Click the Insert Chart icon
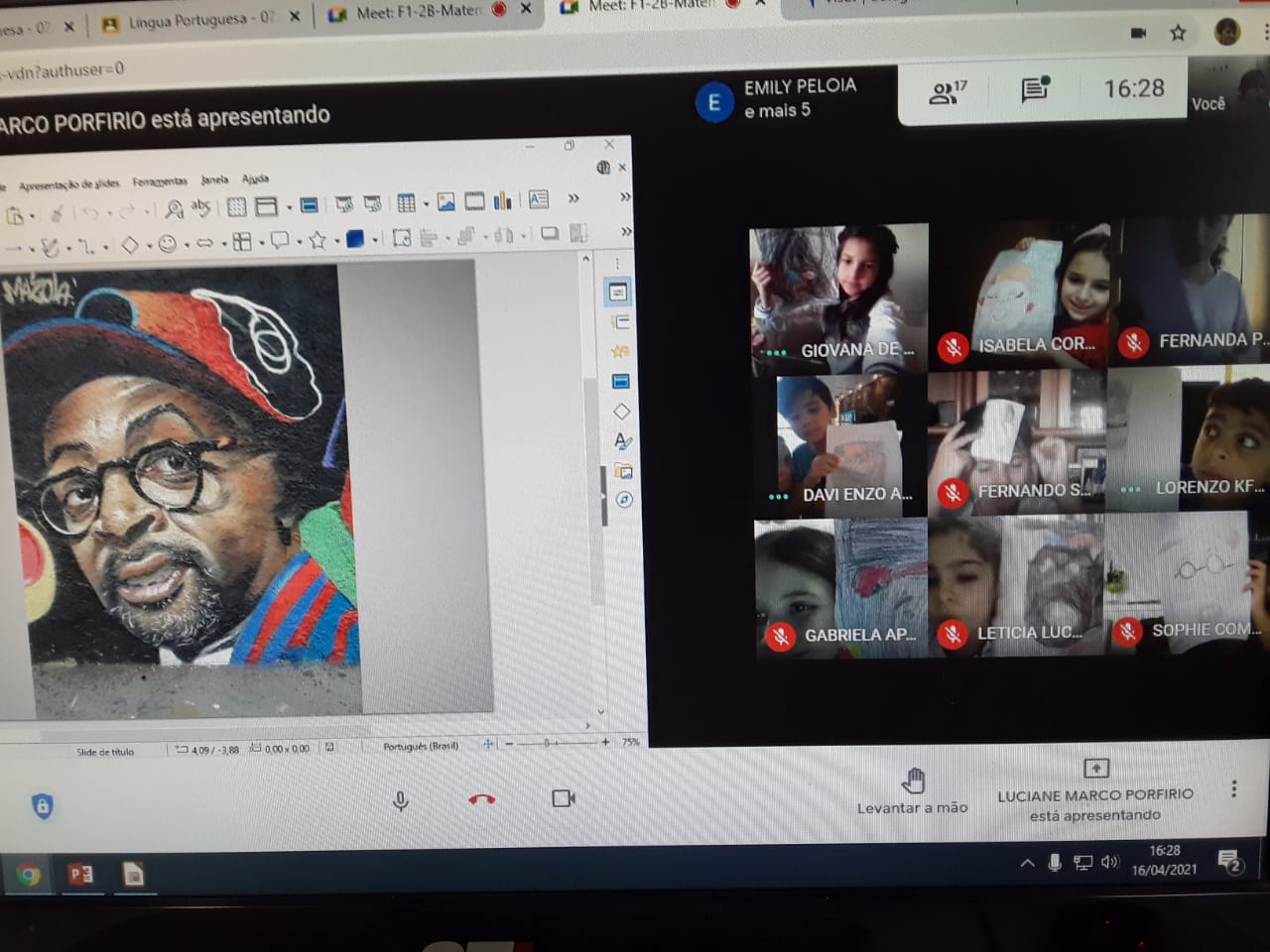 [502, 200]
